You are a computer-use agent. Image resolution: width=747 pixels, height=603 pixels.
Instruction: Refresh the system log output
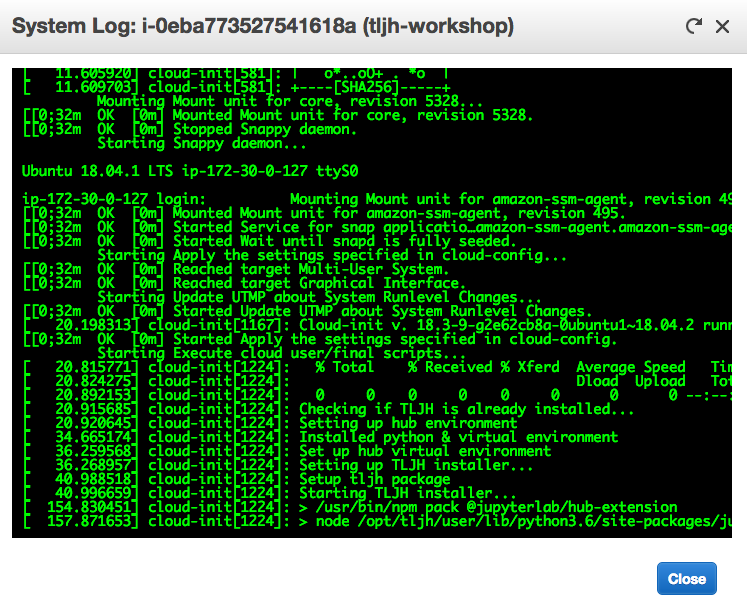tap(693, 27)
